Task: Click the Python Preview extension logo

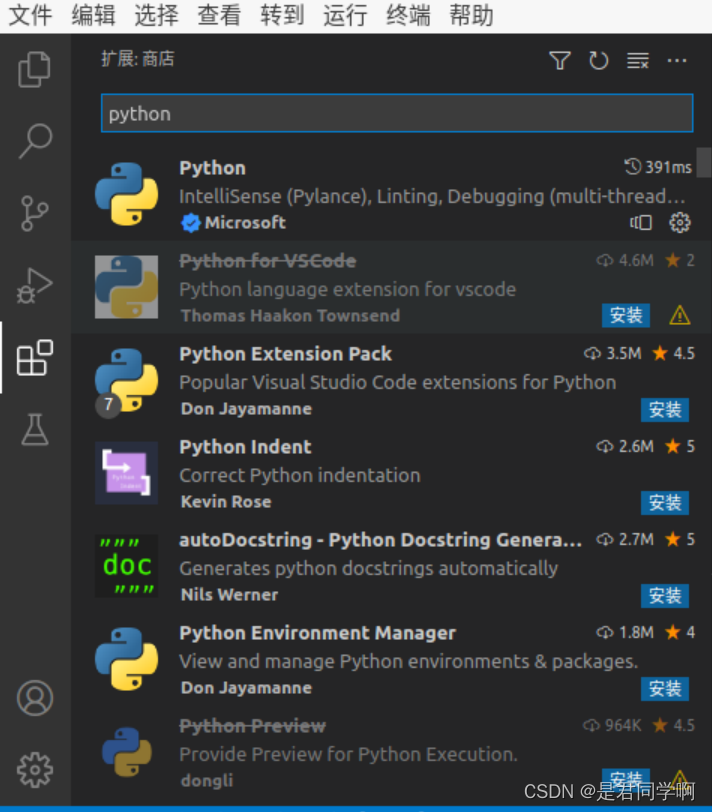Action: click(x=126, y=751)
